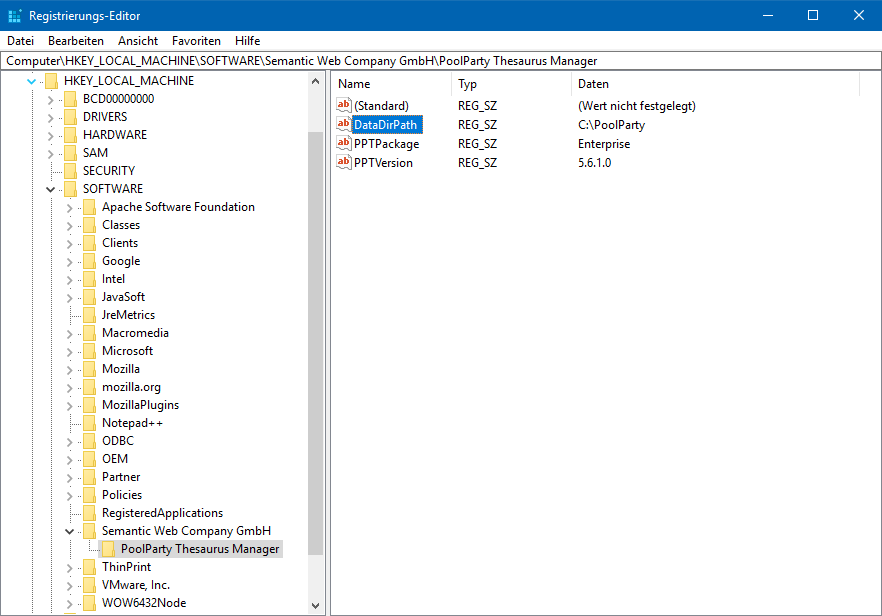Screen dimensions: 882x616
Task: Click the HARDWARE folder icon
Action: (x=70, y=135)
